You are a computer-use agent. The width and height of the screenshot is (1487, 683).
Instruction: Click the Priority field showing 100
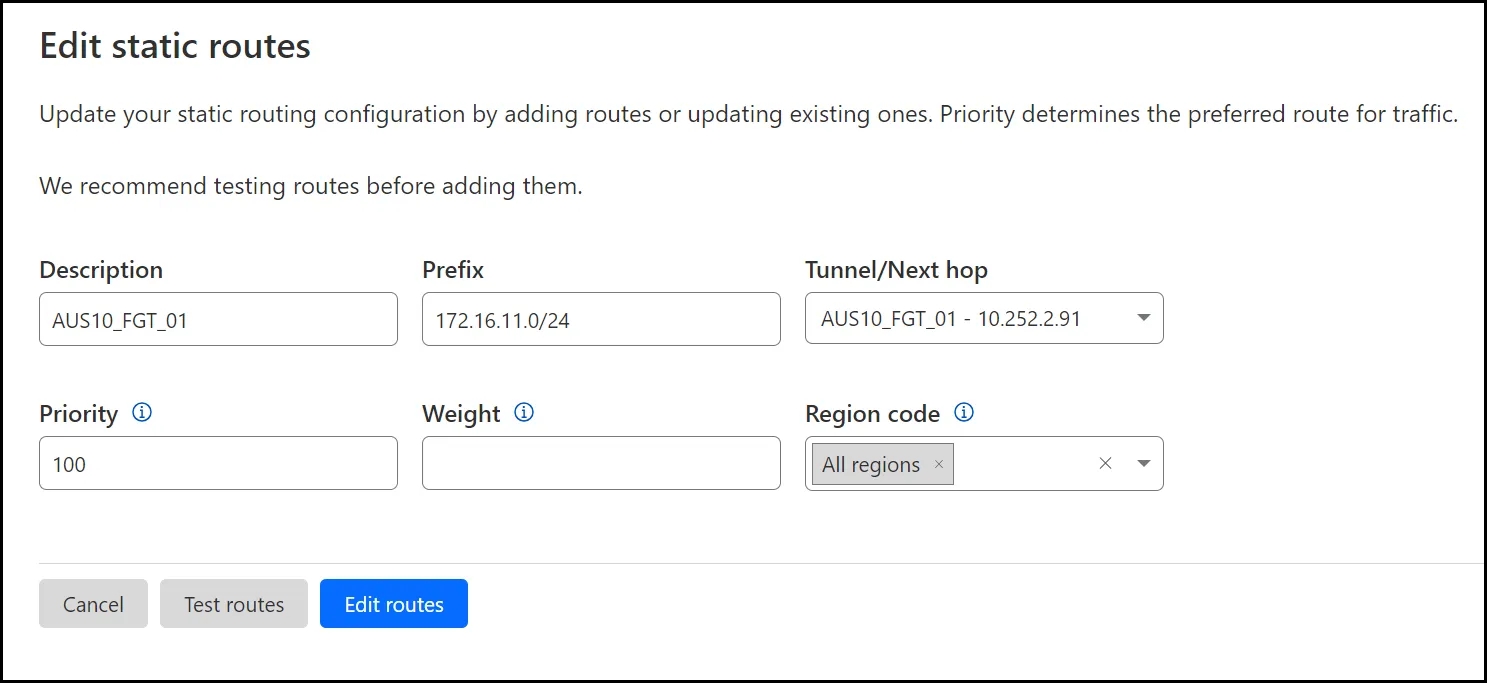[x=218, y=463]
